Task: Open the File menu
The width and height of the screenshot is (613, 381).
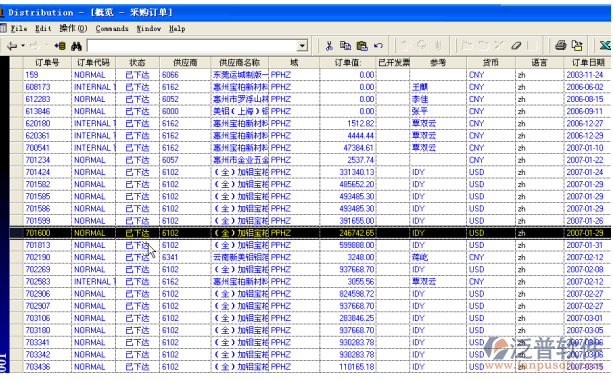Action: pyautogui.click(x=18, y=29)
